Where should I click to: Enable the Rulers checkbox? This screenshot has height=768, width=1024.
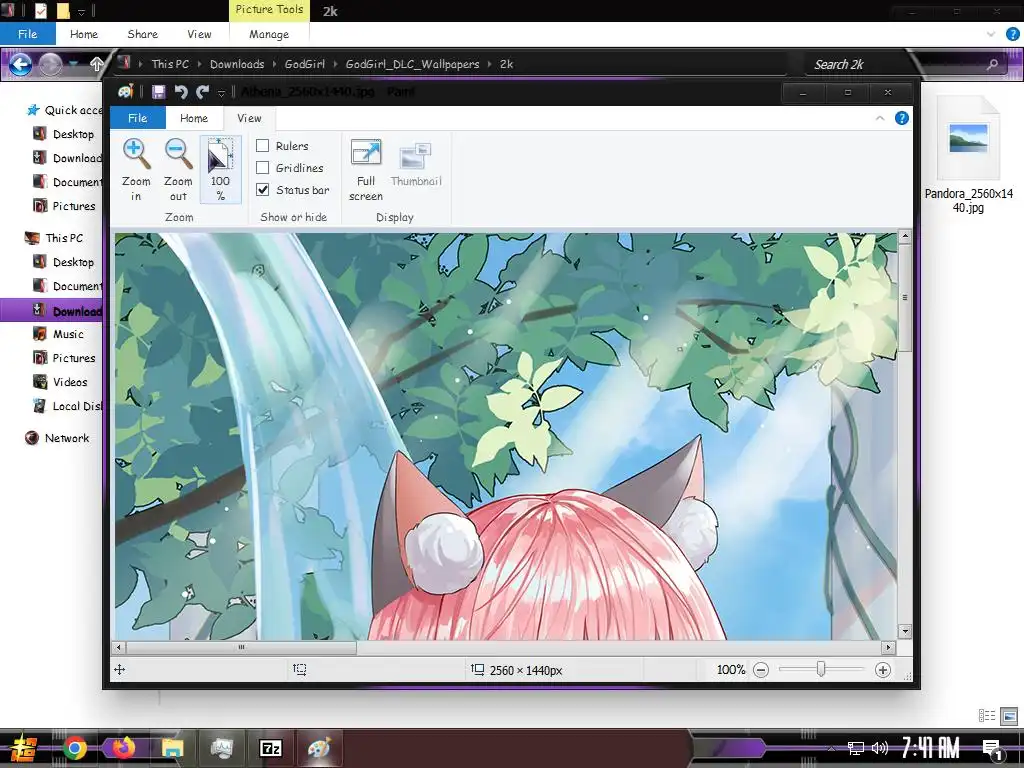pyautogui.click(x=263, y=146)
